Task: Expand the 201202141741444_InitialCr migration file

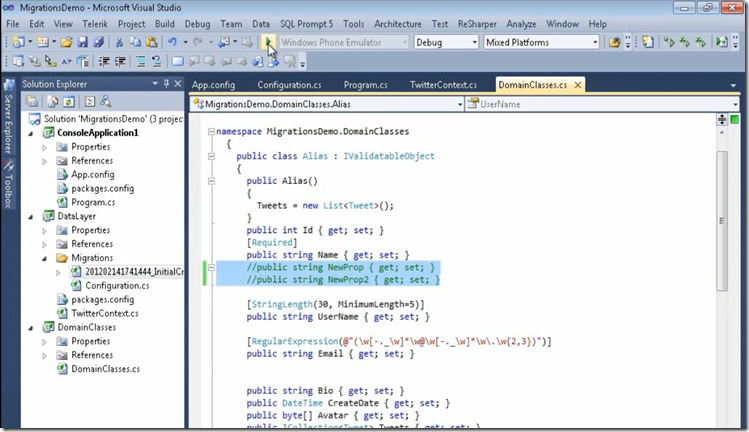Action: coord(58,272)
